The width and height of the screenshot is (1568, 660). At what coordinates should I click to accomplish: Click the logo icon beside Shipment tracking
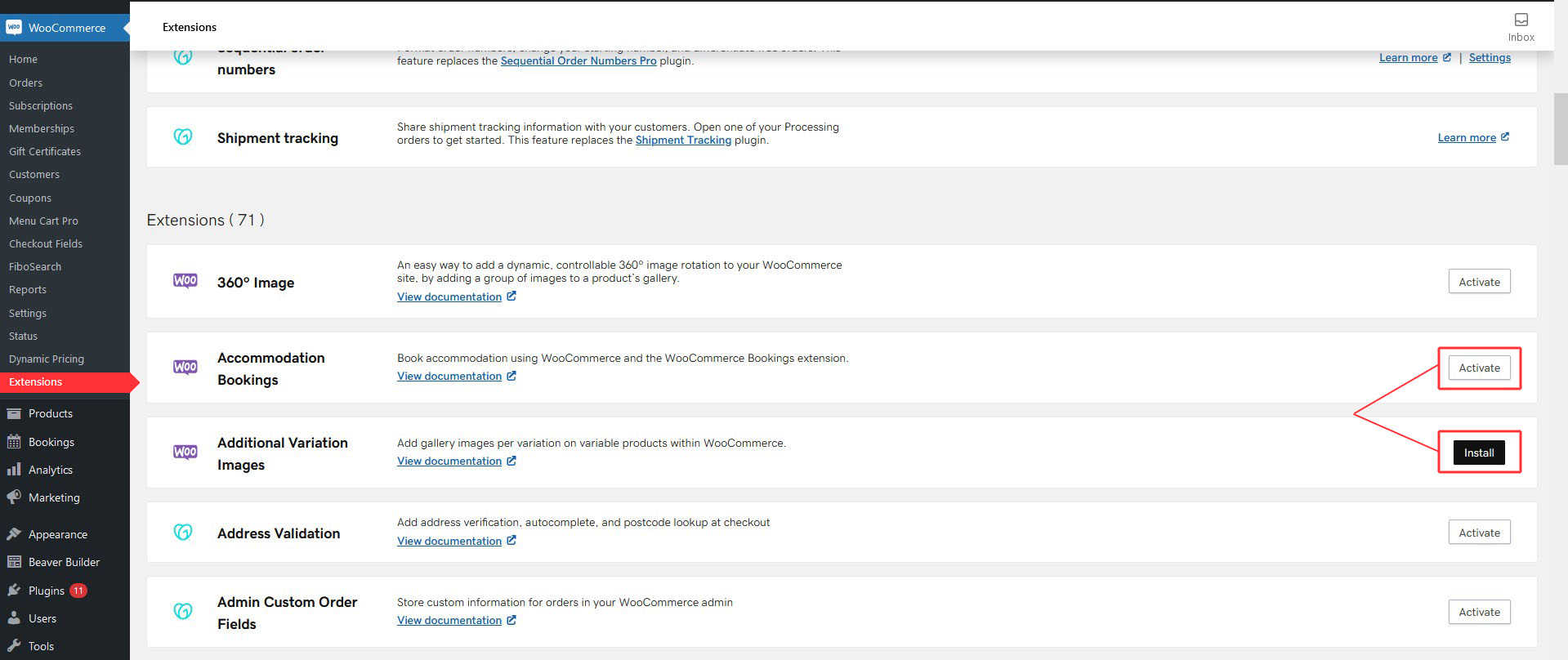tap(183, 137)
